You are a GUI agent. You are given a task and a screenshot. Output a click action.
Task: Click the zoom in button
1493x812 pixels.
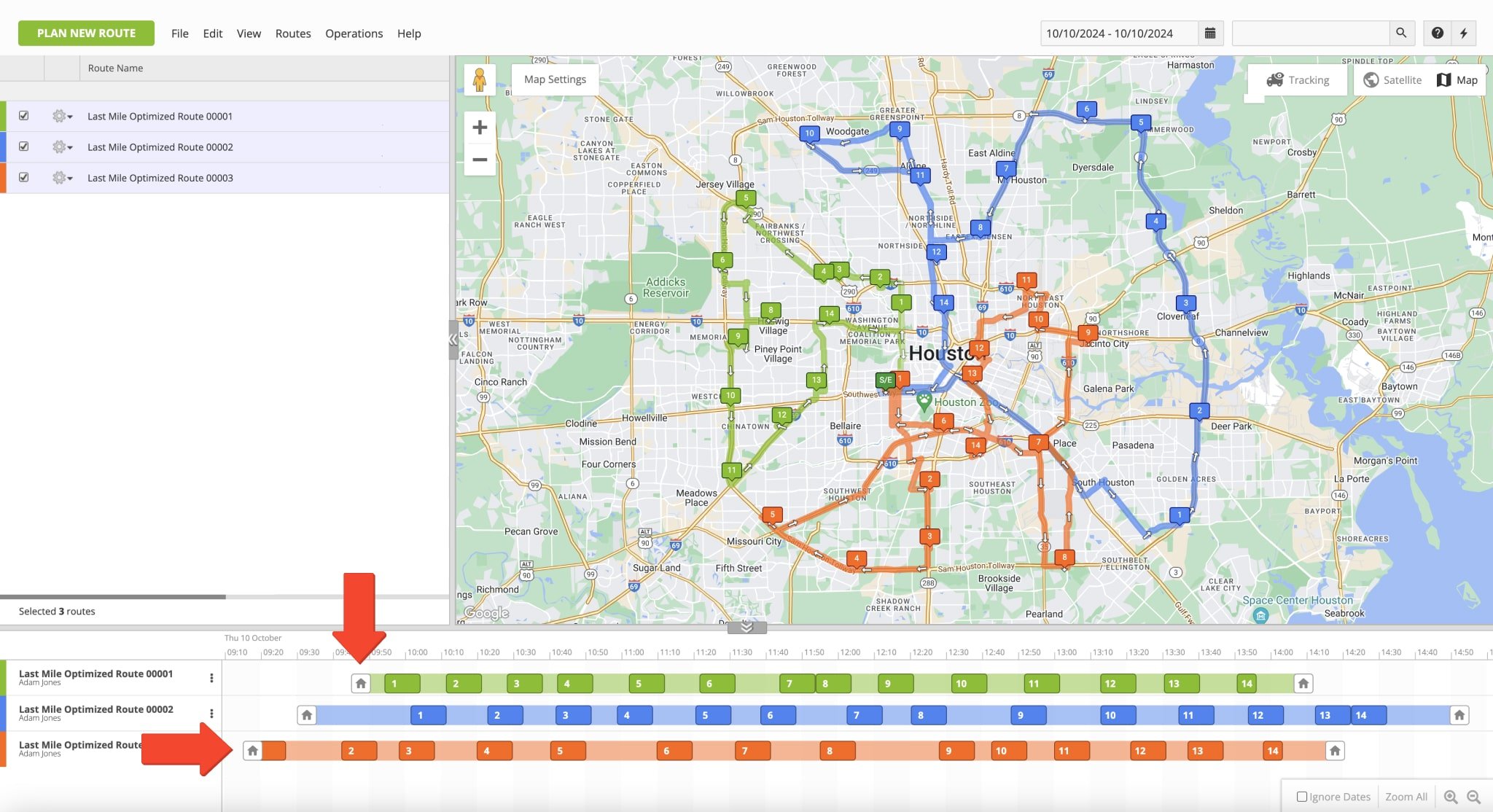click(x=480, y=127)
